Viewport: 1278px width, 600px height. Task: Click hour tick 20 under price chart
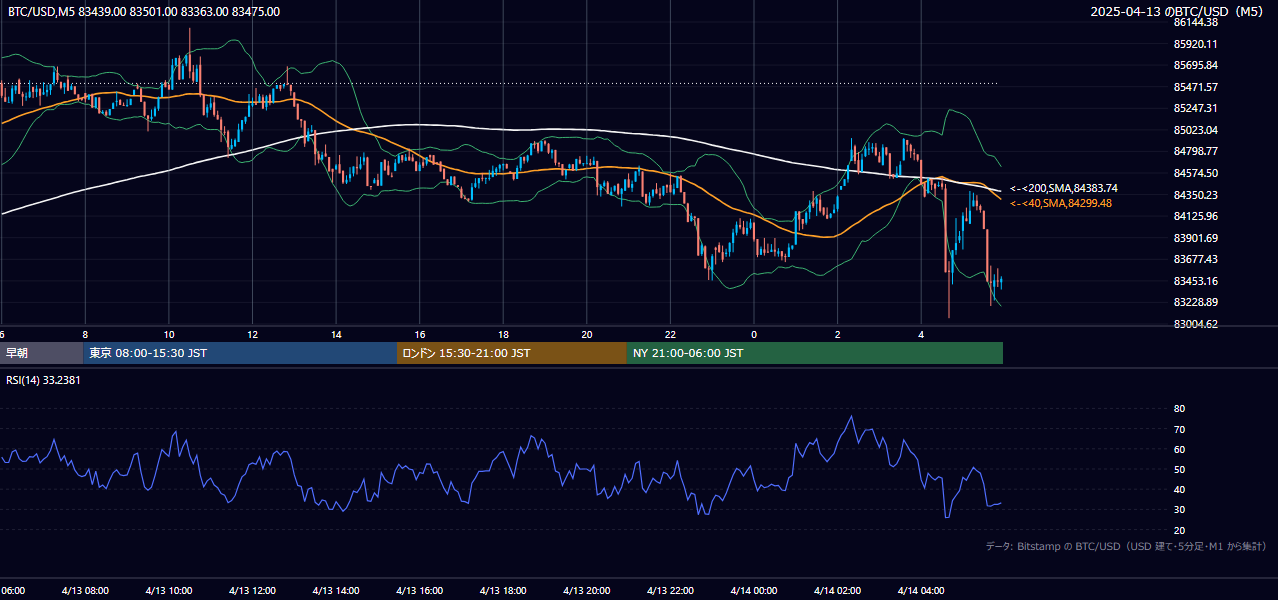(x=587, y=334)
